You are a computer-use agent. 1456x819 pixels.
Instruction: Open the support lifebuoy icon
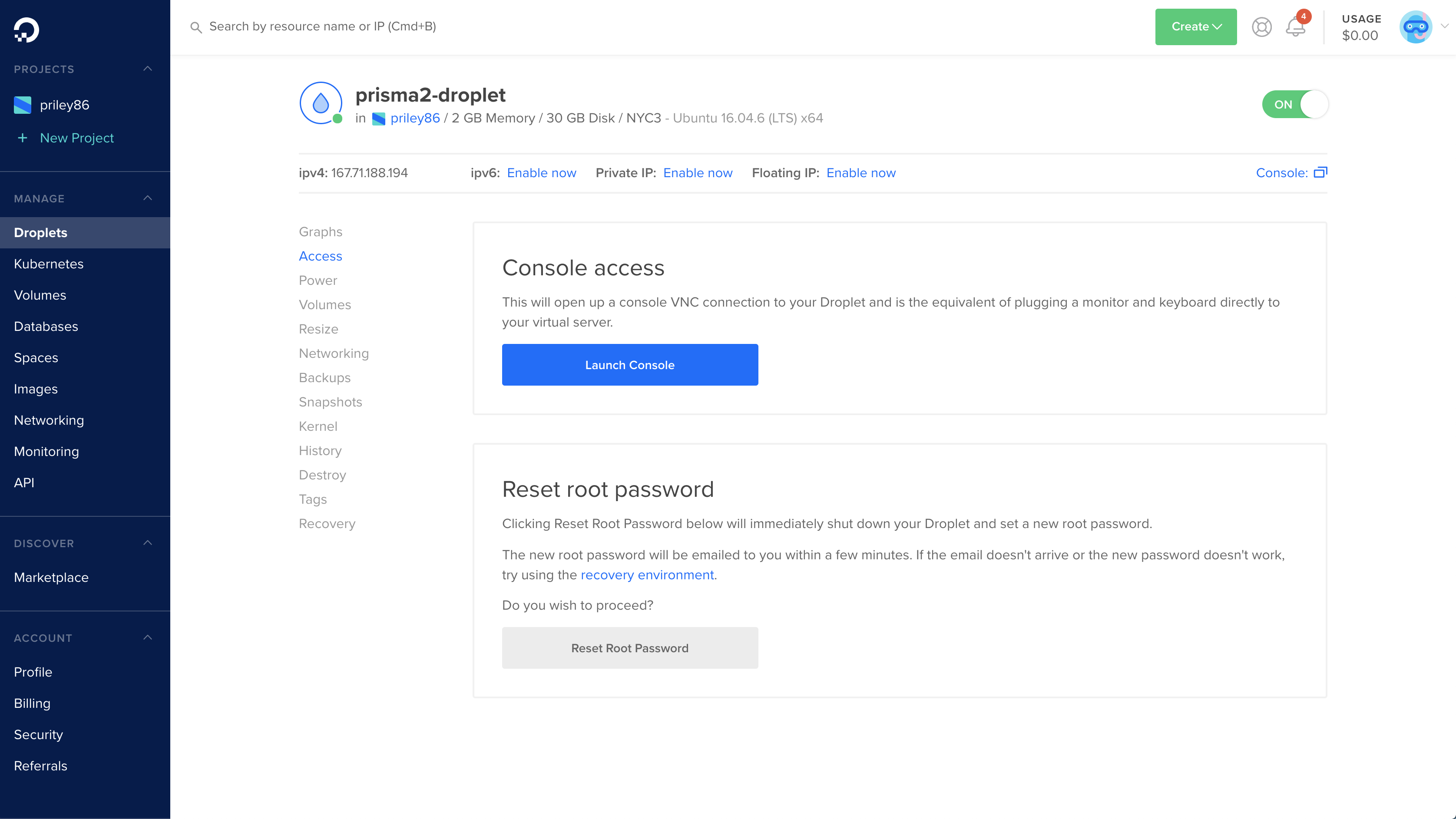(x=1261, y=27)
